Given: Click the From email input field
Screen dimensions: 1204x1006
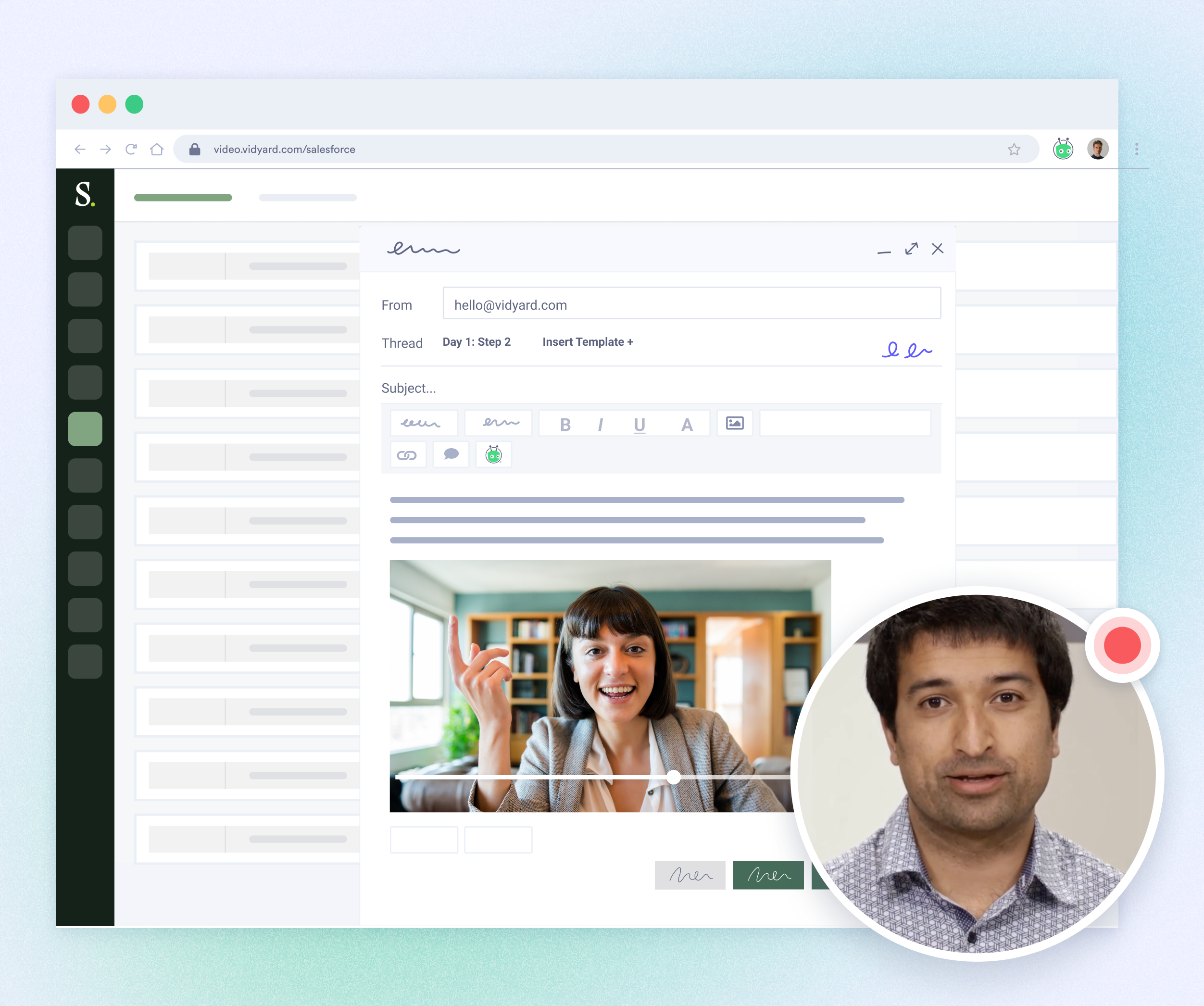Looking at the screenshot, I should point(691,303).
